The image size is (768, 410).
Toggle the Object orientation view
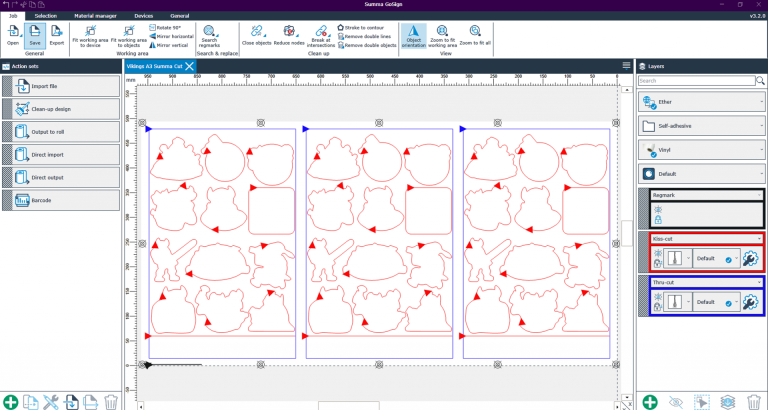[x=412, y=37]
